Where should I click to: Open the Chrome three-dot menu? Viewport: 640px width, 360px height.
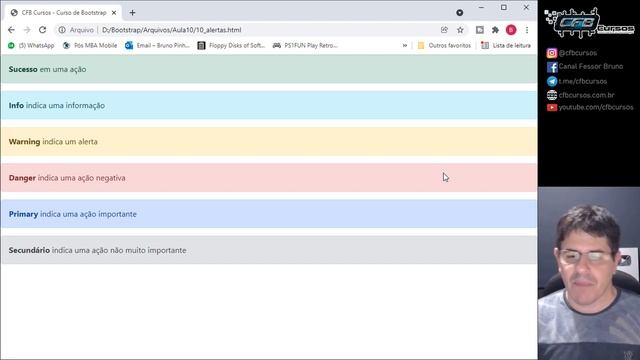(x=527, y=30)
